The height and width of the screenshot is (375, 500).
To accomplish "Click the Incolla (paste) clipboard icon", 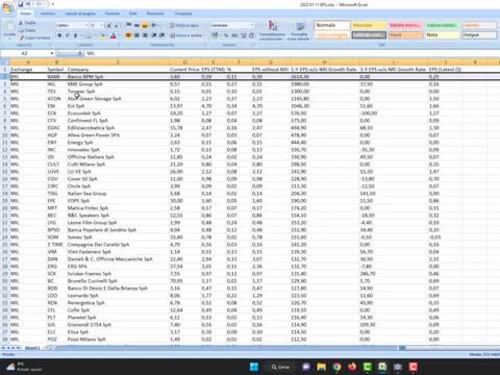I will coord(9,29).
